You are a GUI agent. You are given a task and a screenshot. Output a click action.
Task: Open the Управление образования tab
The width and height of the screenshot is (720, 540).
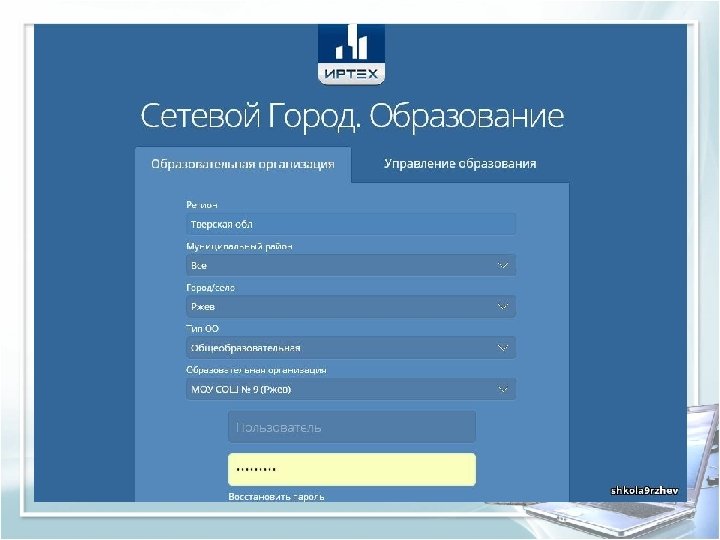460,164
